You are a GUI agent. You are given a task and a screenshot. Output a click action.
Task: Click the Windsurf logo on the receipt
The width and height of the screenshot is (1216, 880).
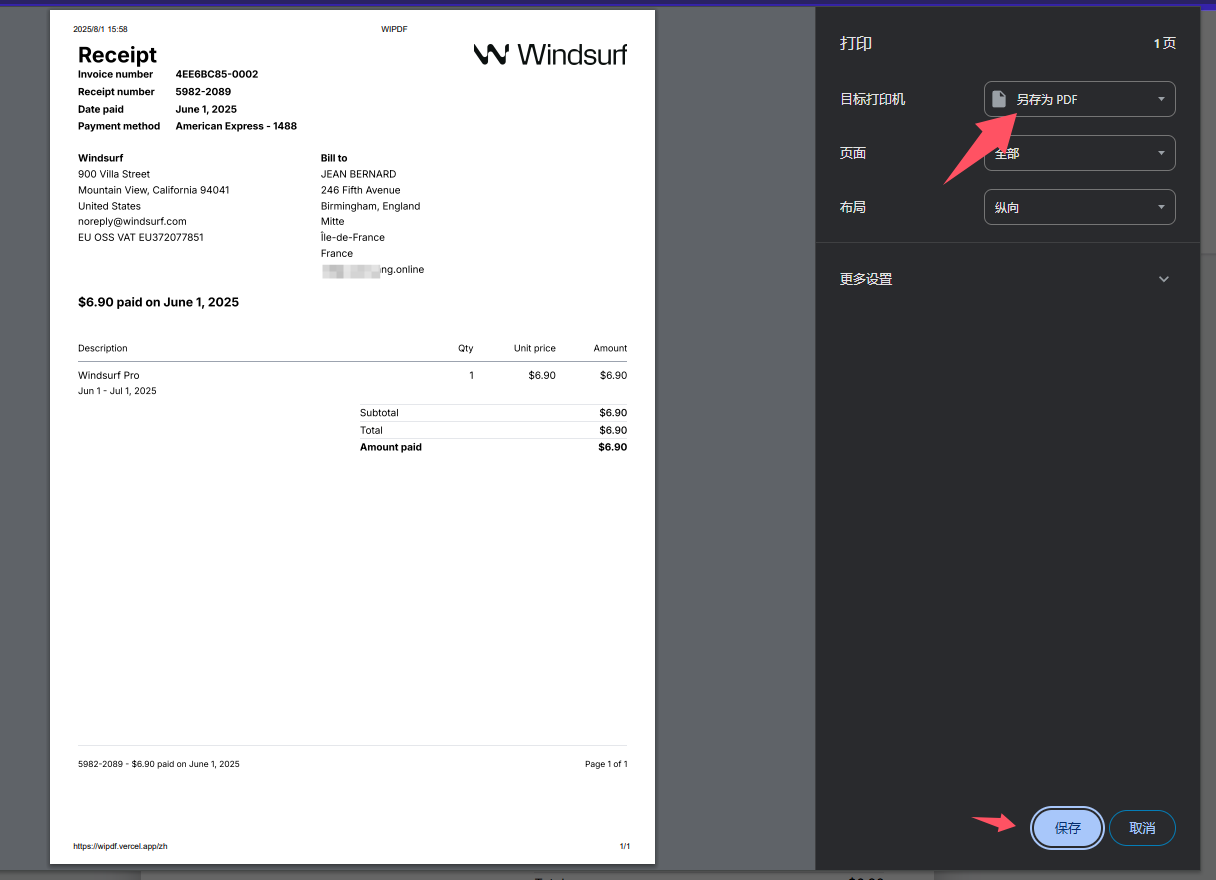(x=550, y=54)
